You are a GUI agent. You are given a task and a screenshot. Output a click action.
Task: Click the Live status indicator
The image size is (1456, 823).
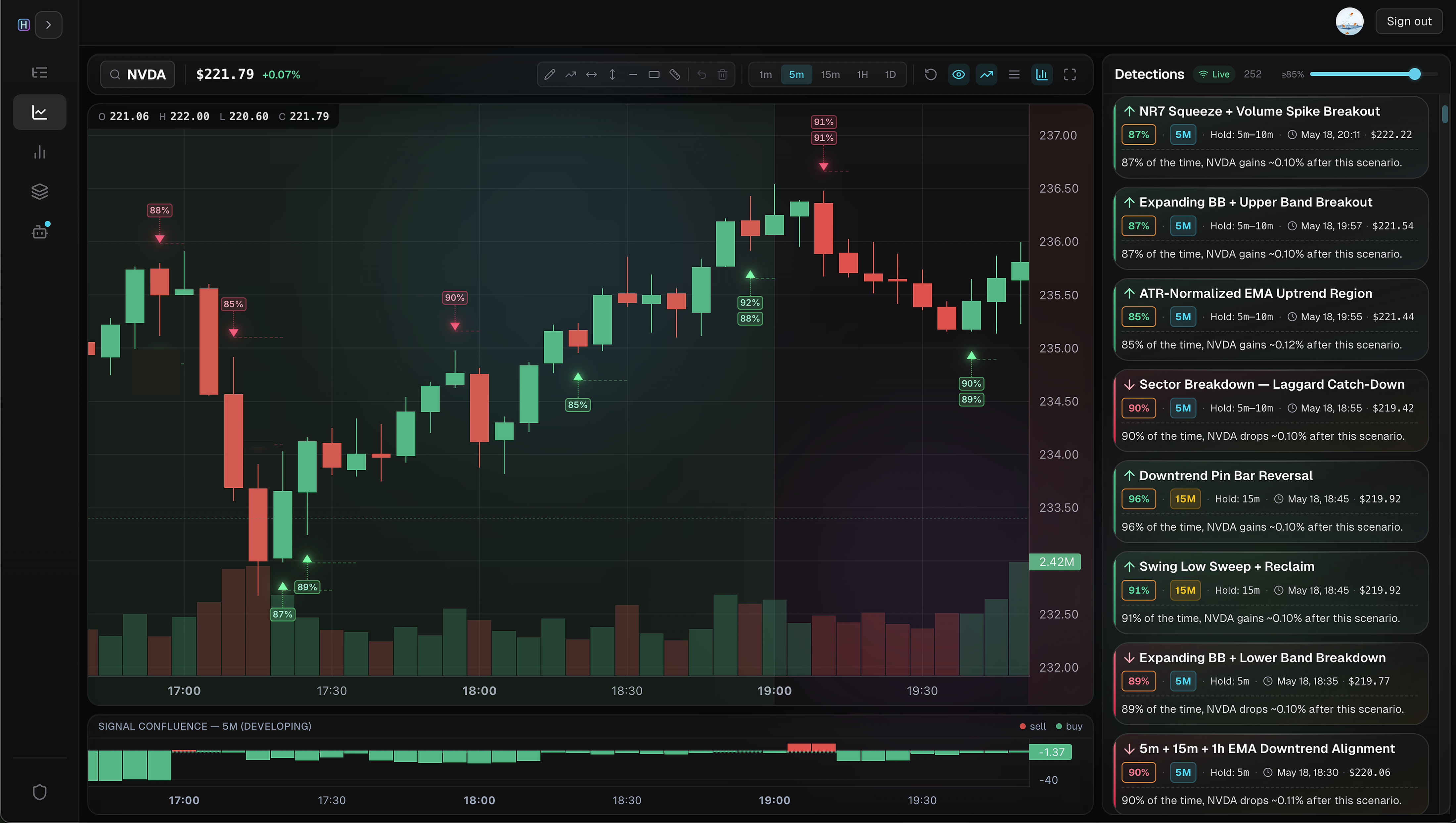[x=1214, y=74]
